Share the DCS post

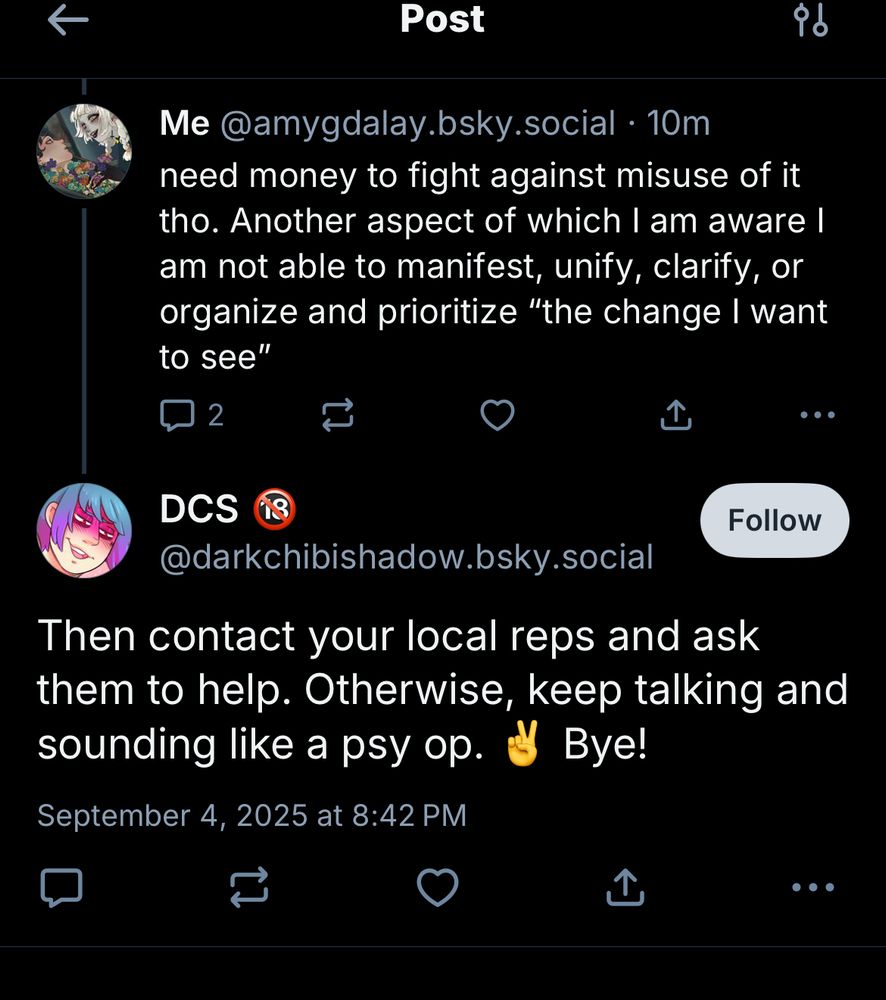click(623, 886)
